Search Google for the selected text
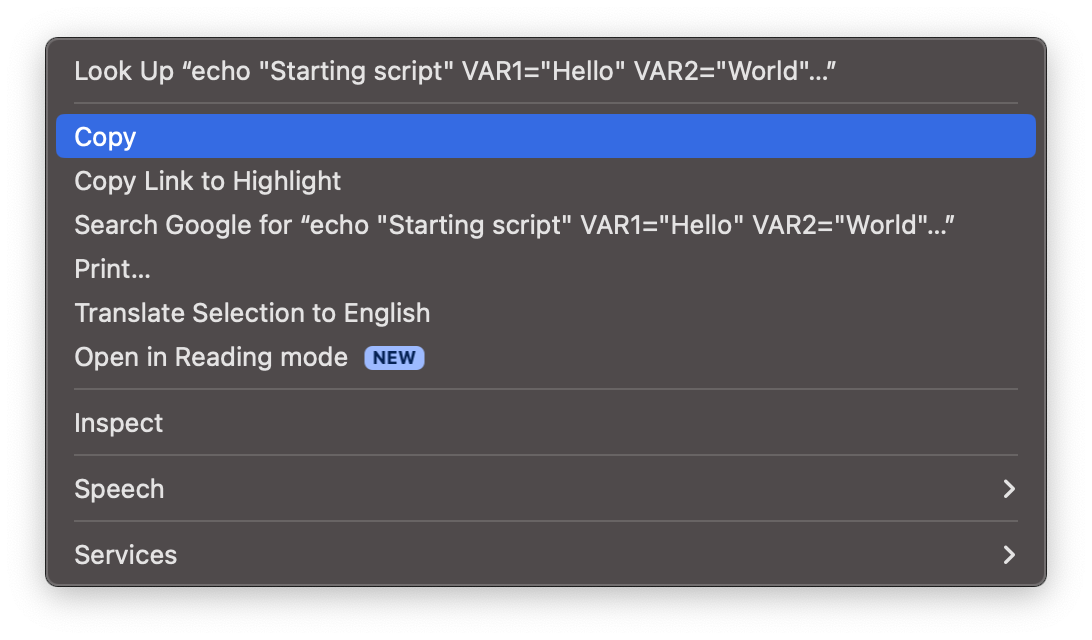 [x=514, y=225]
